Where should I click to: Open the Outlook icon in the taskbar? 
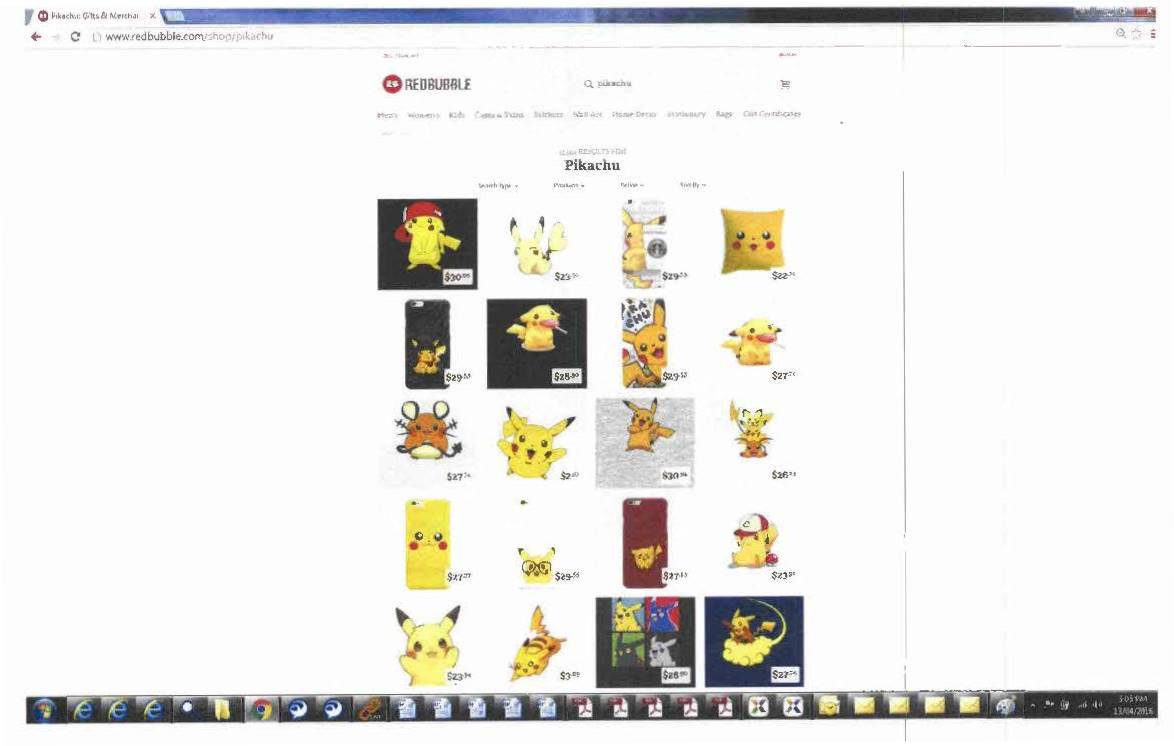tap(828, 706)
